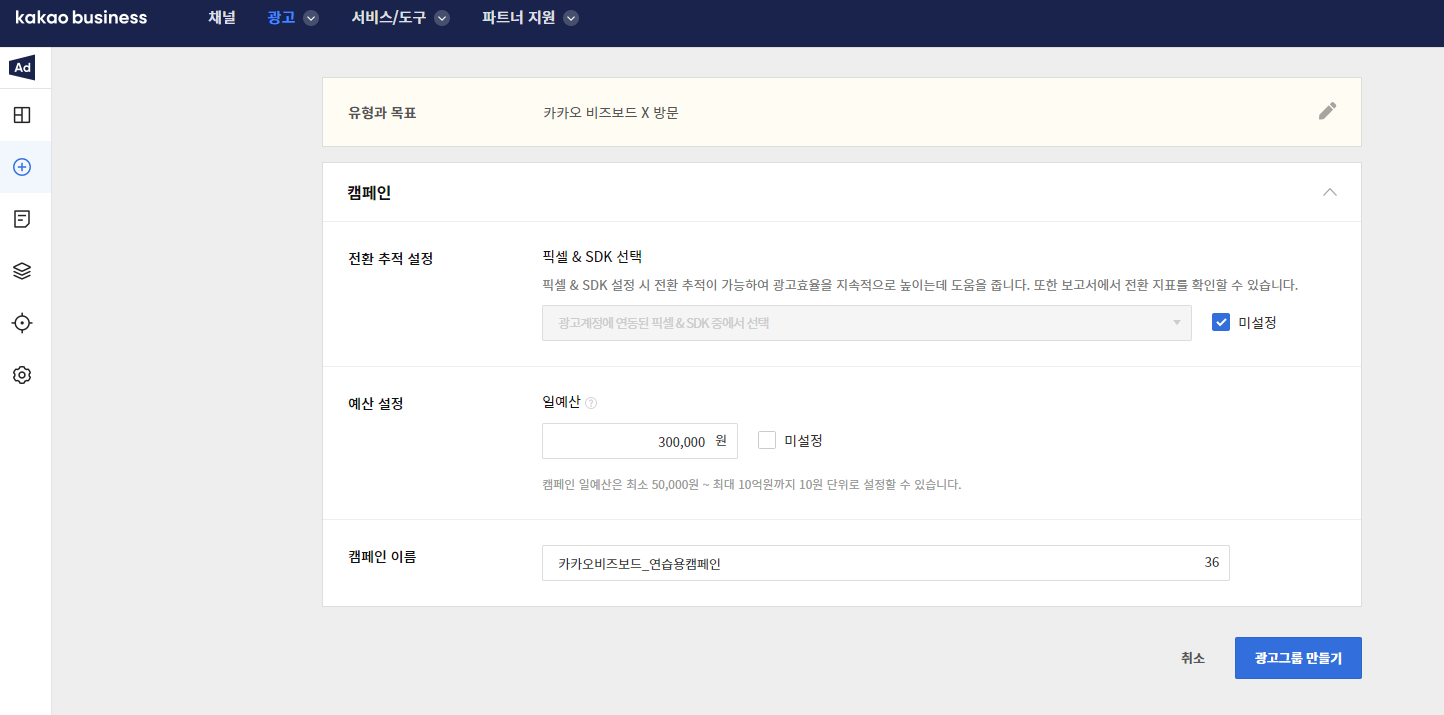The image size is (1444, 715).
Task: Click the 일예산 help question icon
Action: (591, 403)
